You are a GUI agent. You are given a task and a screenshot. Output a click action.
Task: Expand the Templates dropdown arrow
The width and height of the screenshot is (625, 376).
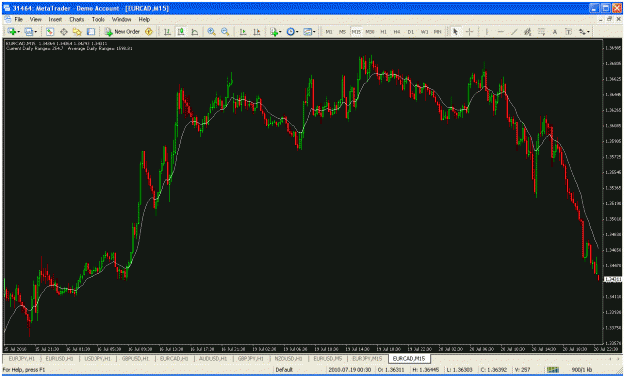[314, 32]
